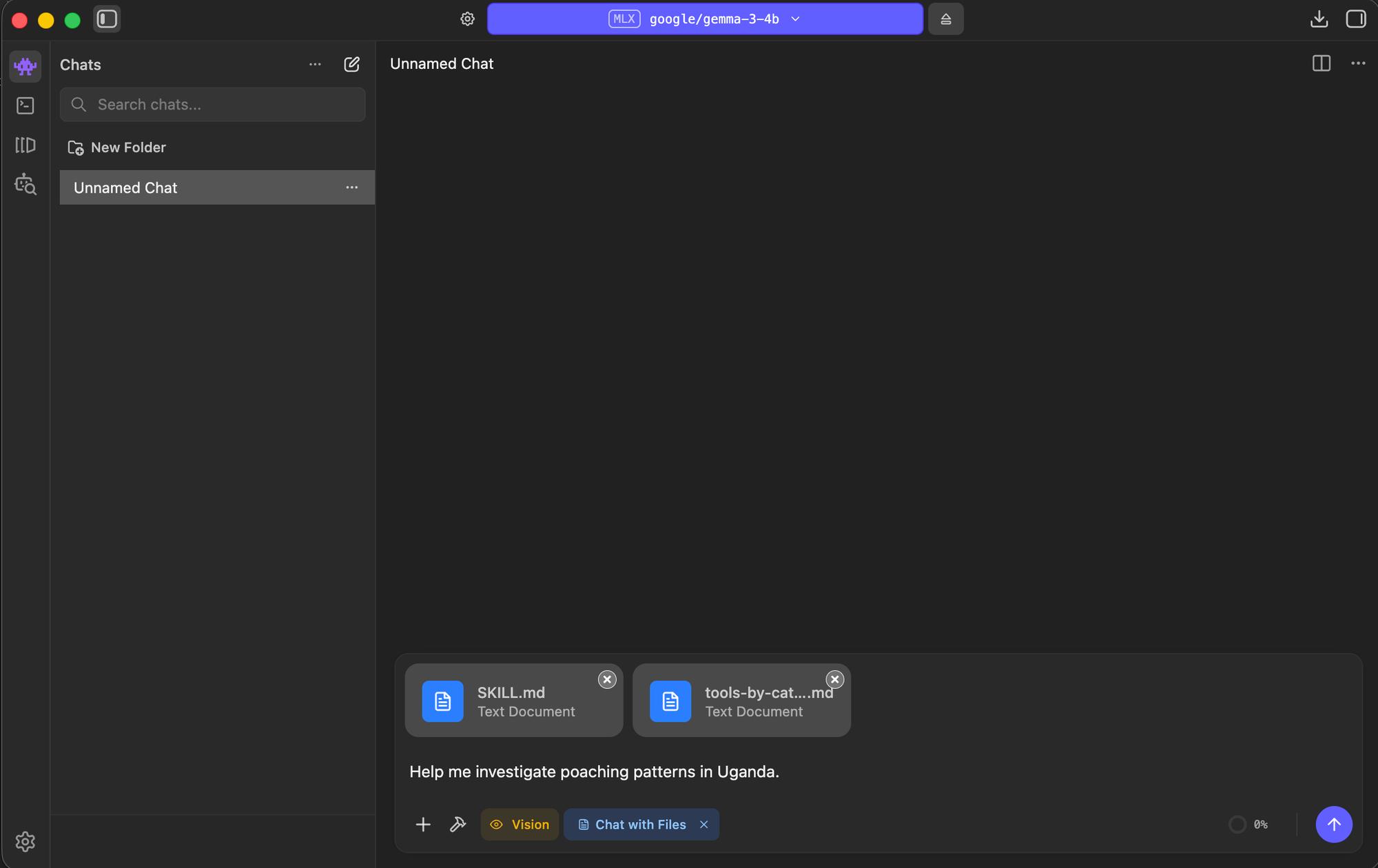Viewport: 1378px width, 868px height.
Task: Remove the tools-by-cat....md attachment
Action: pyautogui.click(x=834, y=679)
